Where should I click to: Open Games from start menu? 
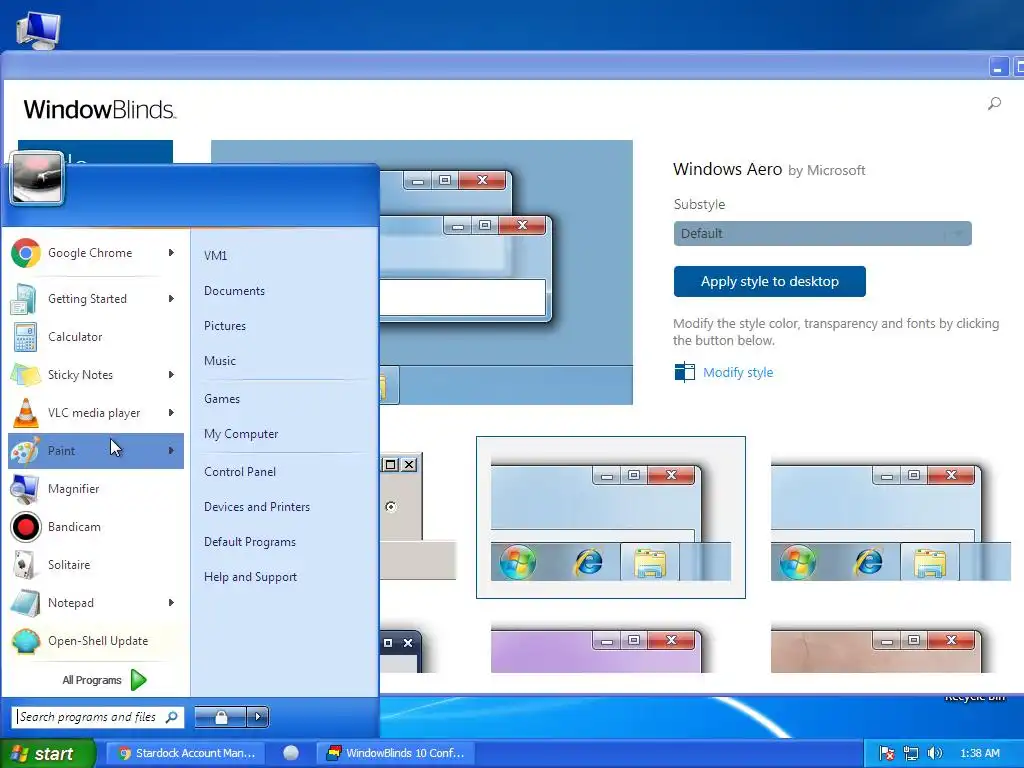221,399
